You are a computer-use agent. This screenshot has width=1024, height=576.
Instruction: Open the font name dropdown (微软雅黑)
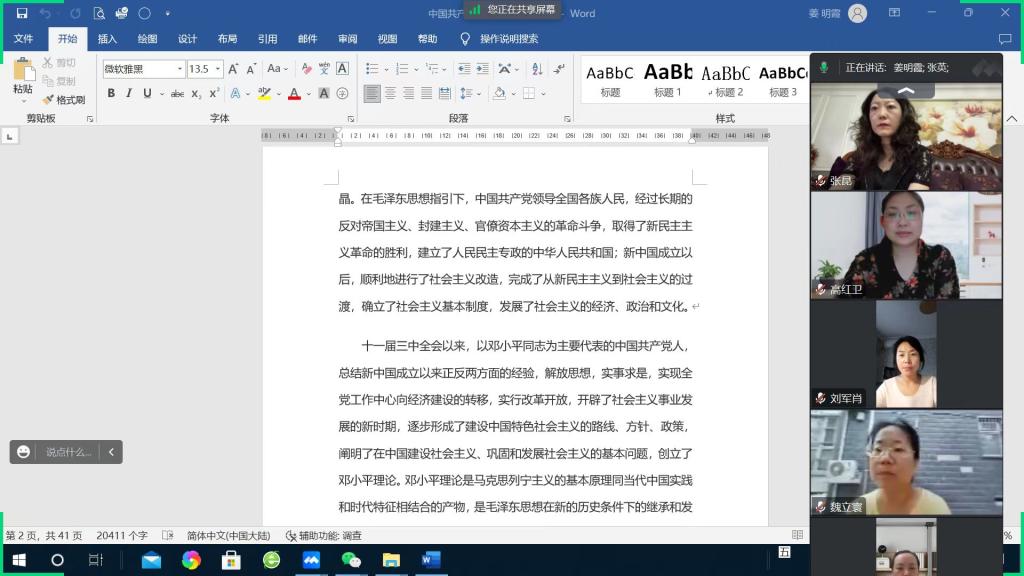coord(180,69)
